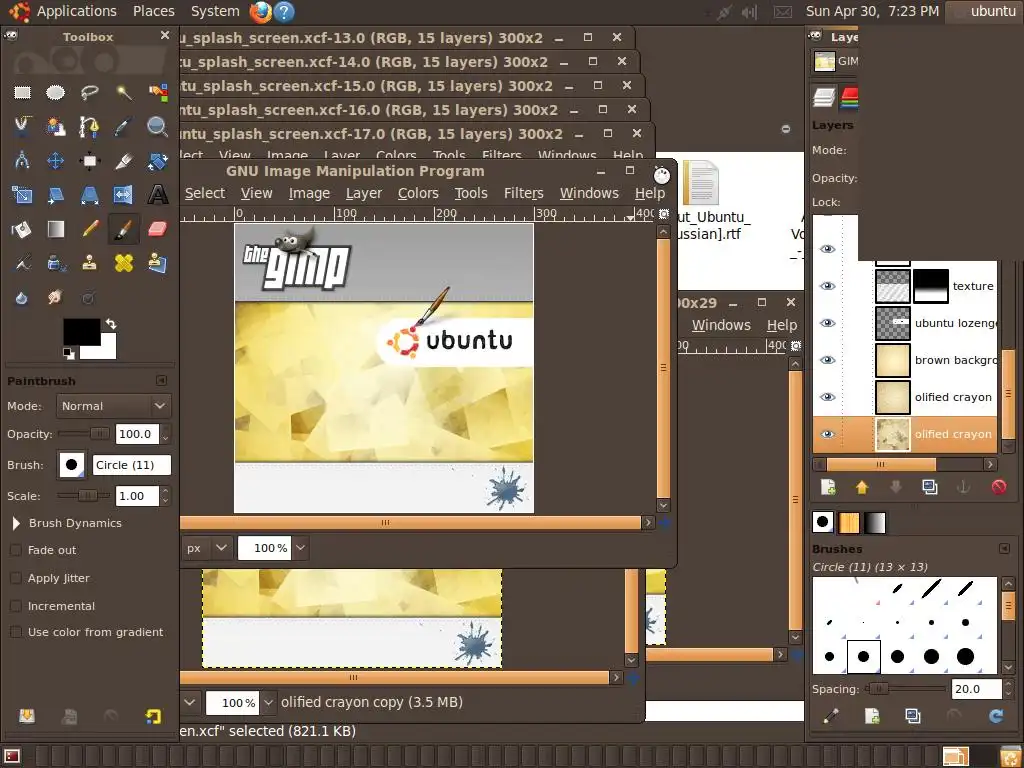Viewport: 1024px width, 768px height.
Task: Click the brush preview button next to Brush
Action: [72, 465]
